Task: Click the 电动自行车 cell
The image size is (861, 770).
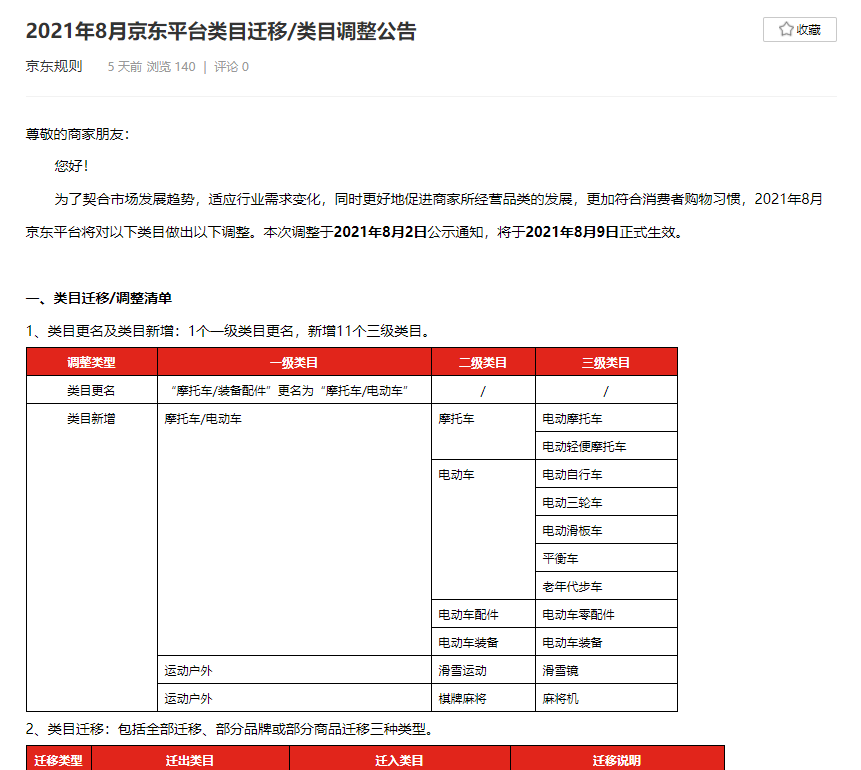Action: [606, 475]
